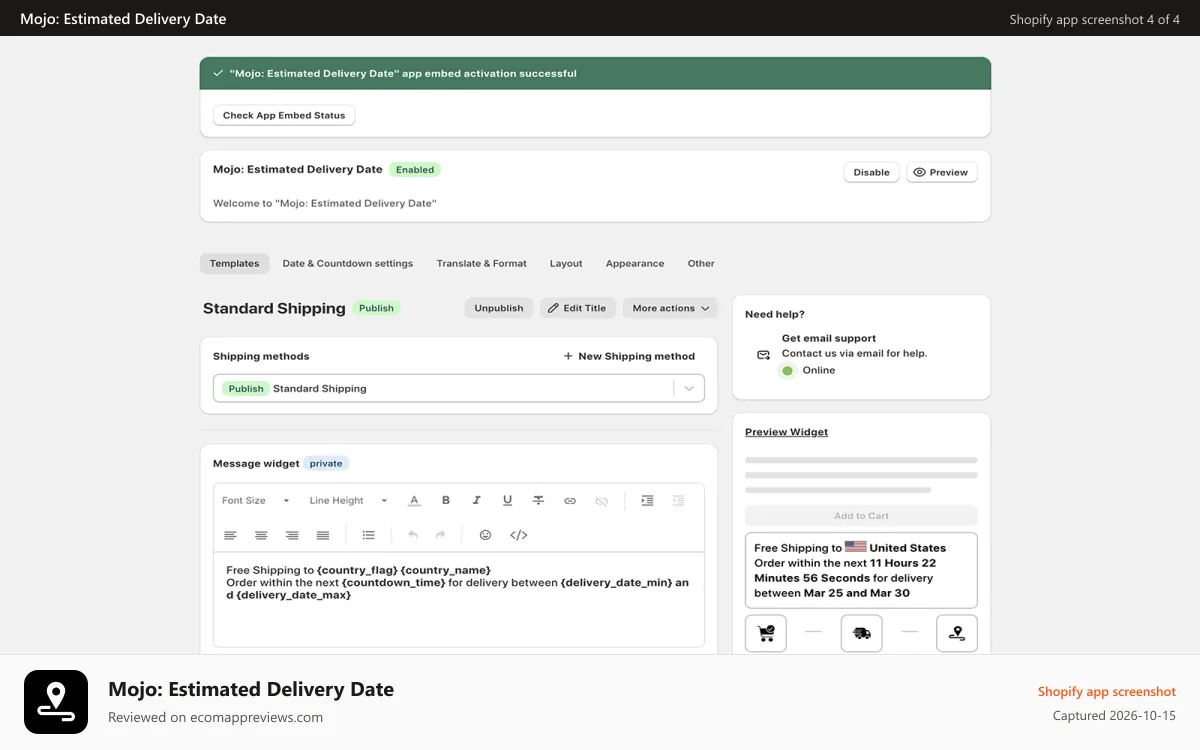The image size is (1200, 750).
Task: Click the cart checkmark step icon
Action: coord(766,633)
